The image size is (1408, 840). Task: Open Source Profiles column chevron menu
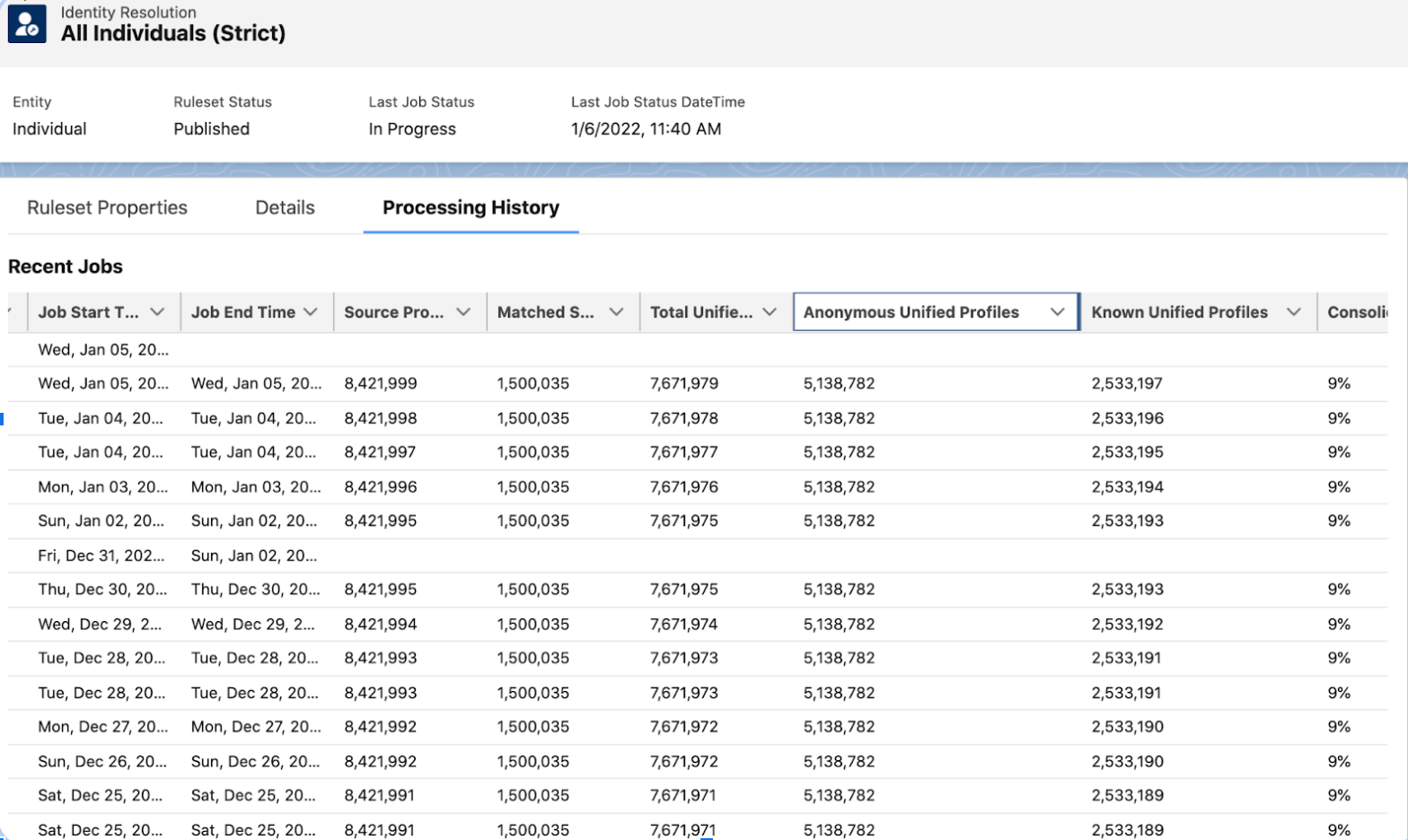tap(463, 312)
